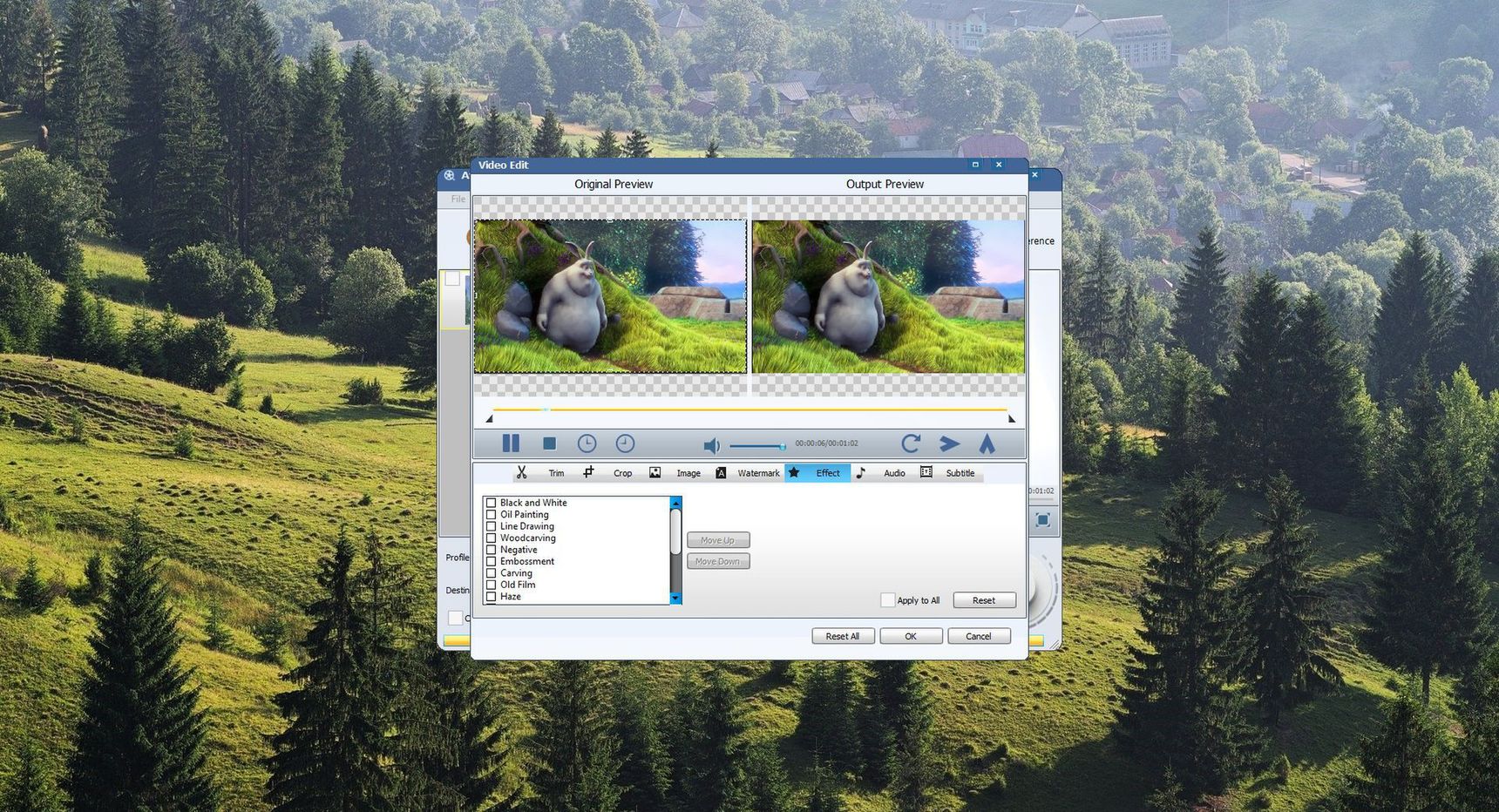Click the Reset button beside Apply to All
Image resolution: width=1499 pixels, height=812 pixels.
point(984,600)
